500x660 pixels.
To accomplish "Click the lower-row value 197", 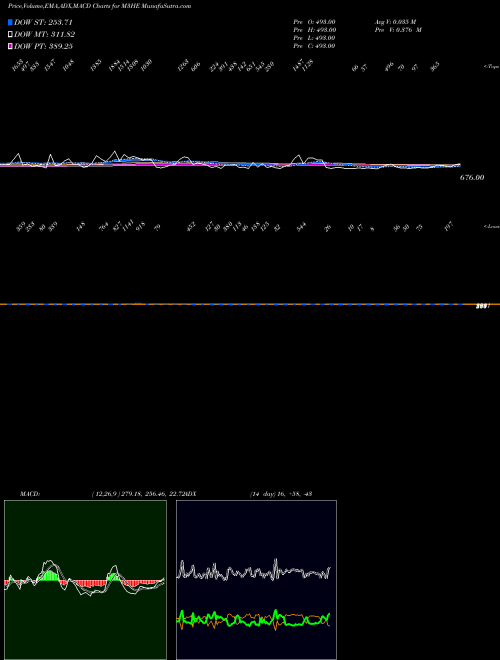I will 448,228.
